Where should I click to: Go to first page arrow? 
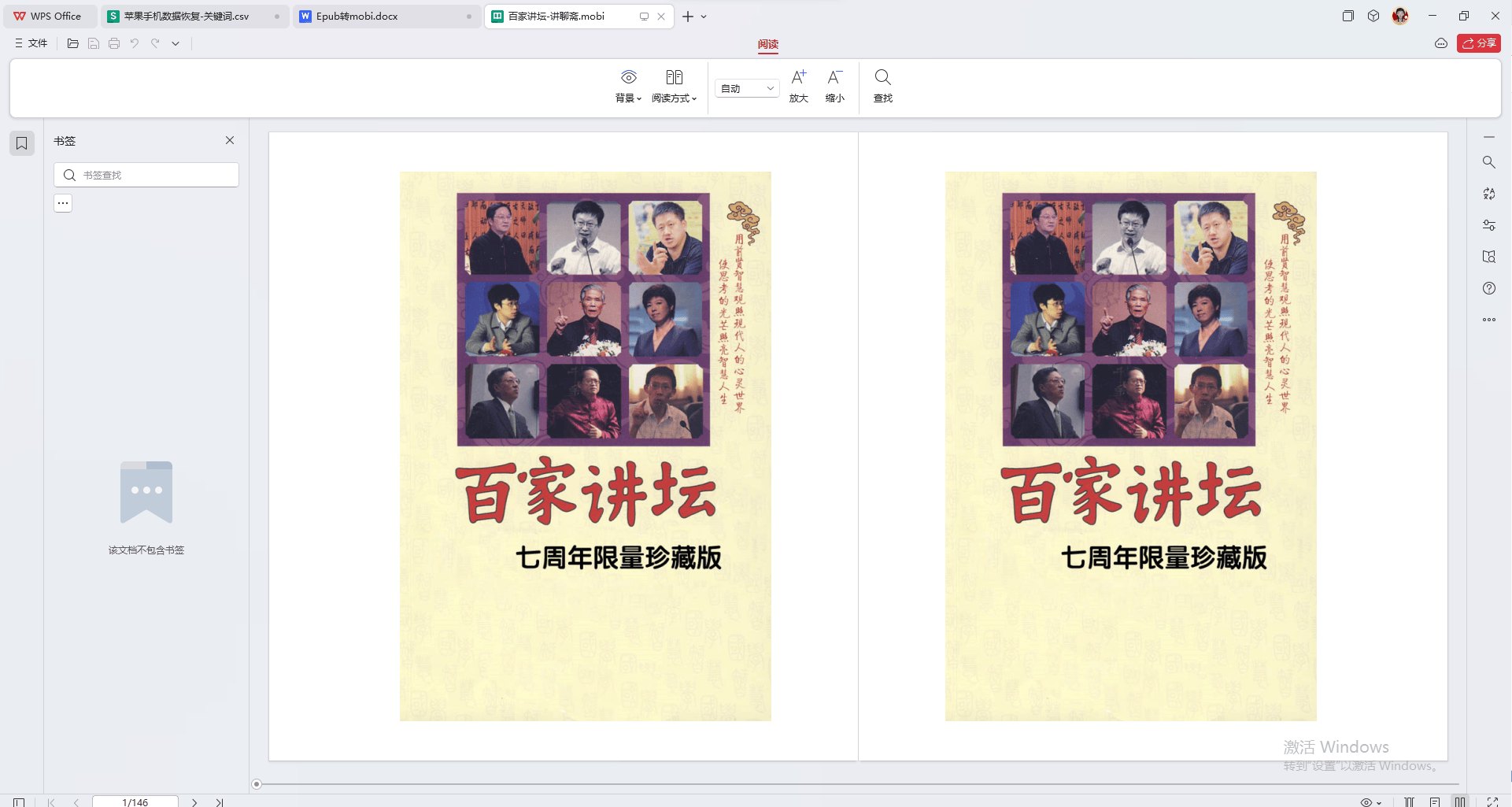pyautogui.click(x=51, y=802)
